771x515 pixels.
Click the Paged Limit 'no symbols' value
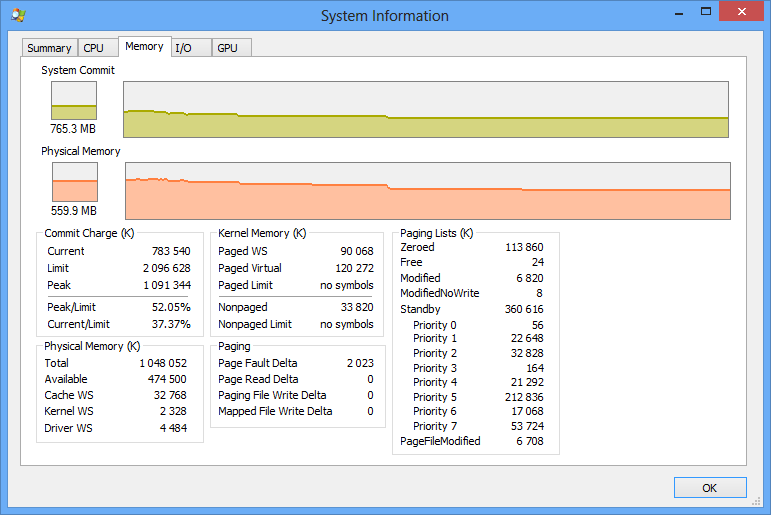click(x=347, y=285)
